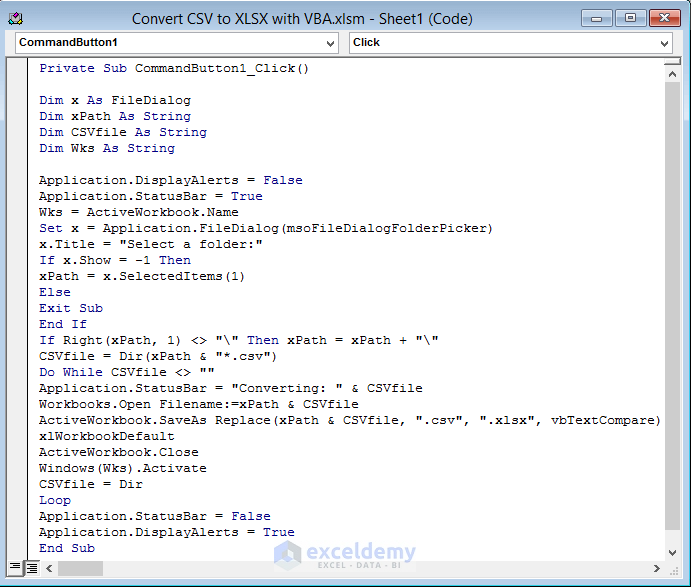Click the 'Exit Sub' line

point(71,308)
